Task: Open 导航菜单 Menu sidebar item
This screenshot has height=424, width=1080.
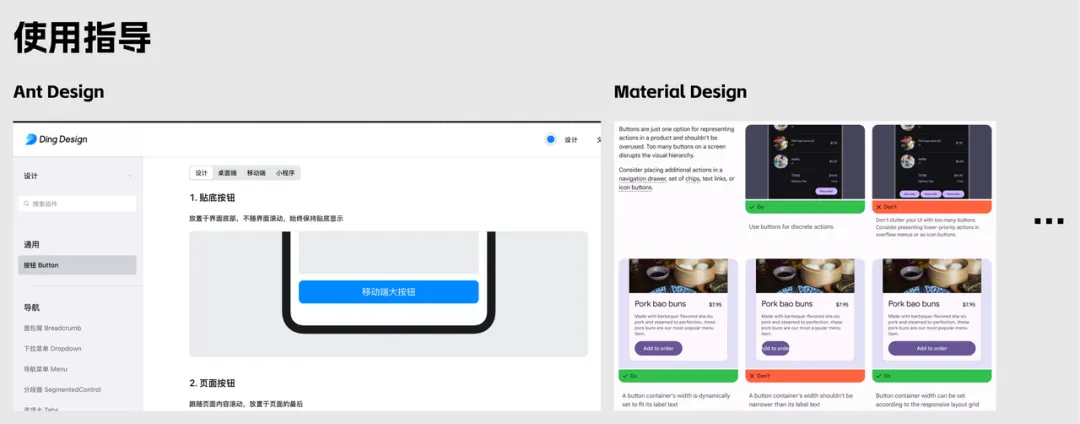Action: click(49, 369)
